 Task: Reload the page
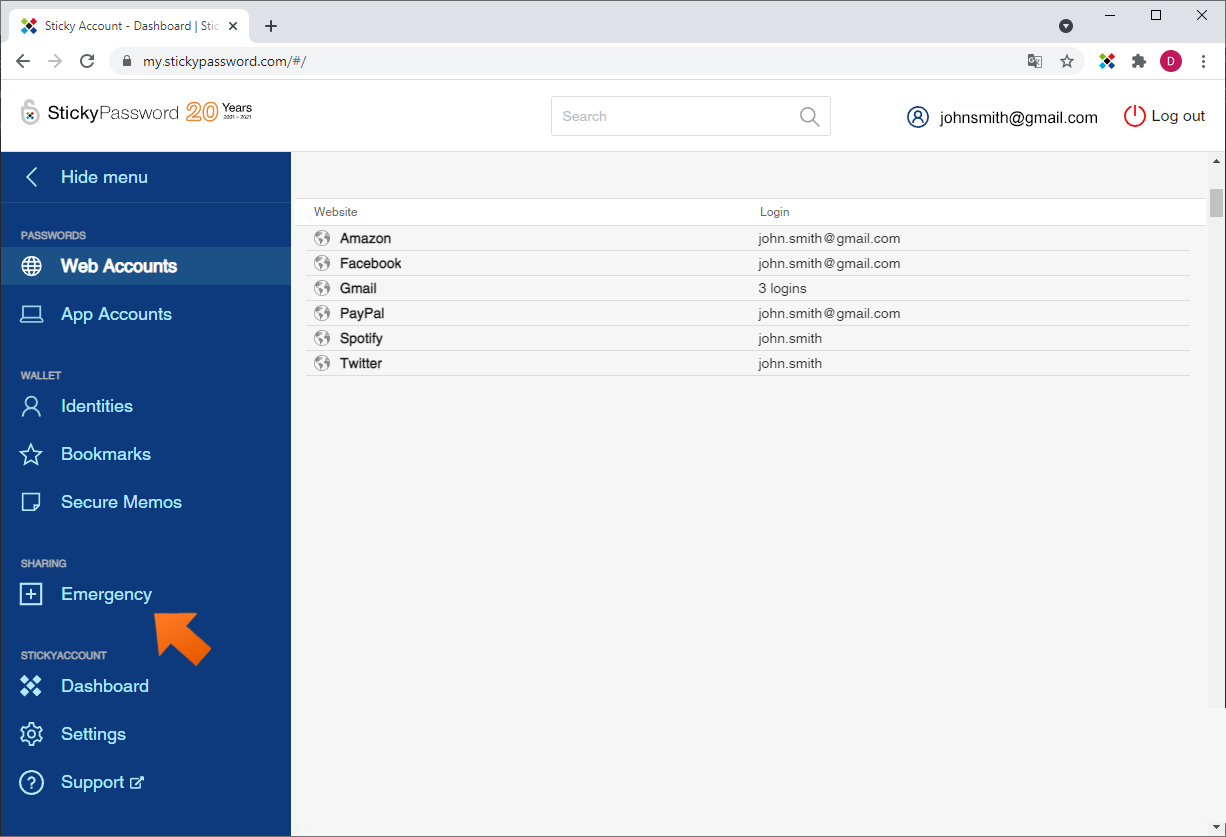87,61
